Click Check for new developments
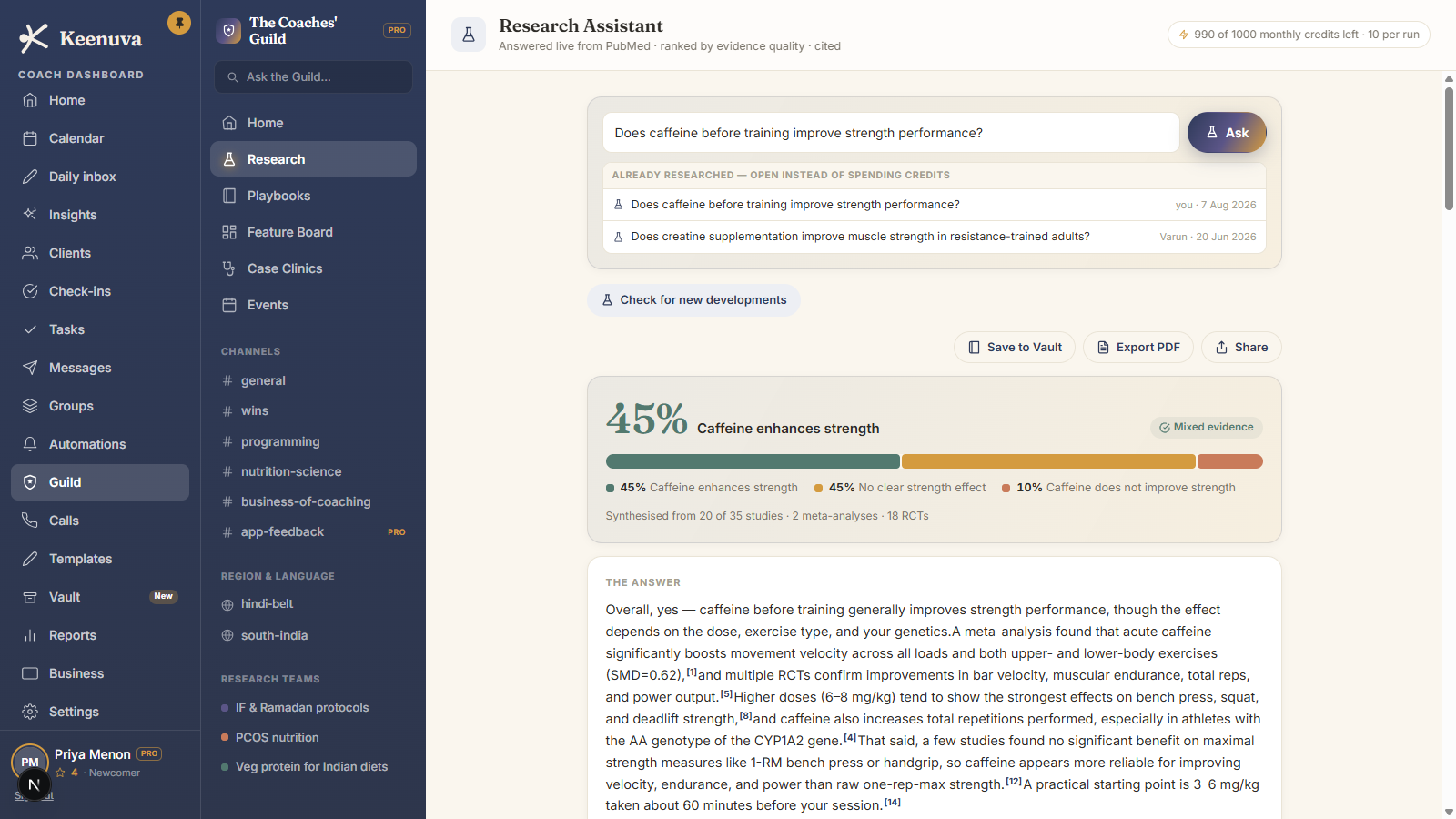 tap(693, 300)
